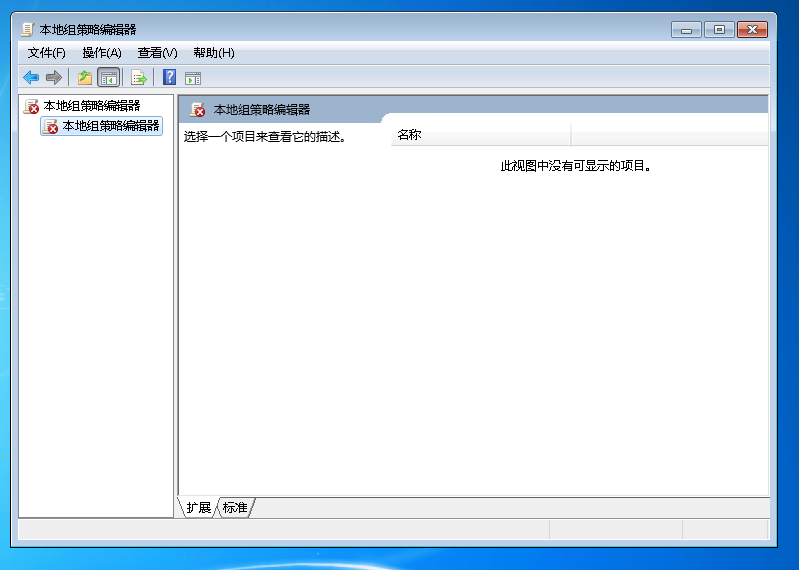
Task: Click the window title text 本地组策略编辑器
Action: (x=88, y=30)
